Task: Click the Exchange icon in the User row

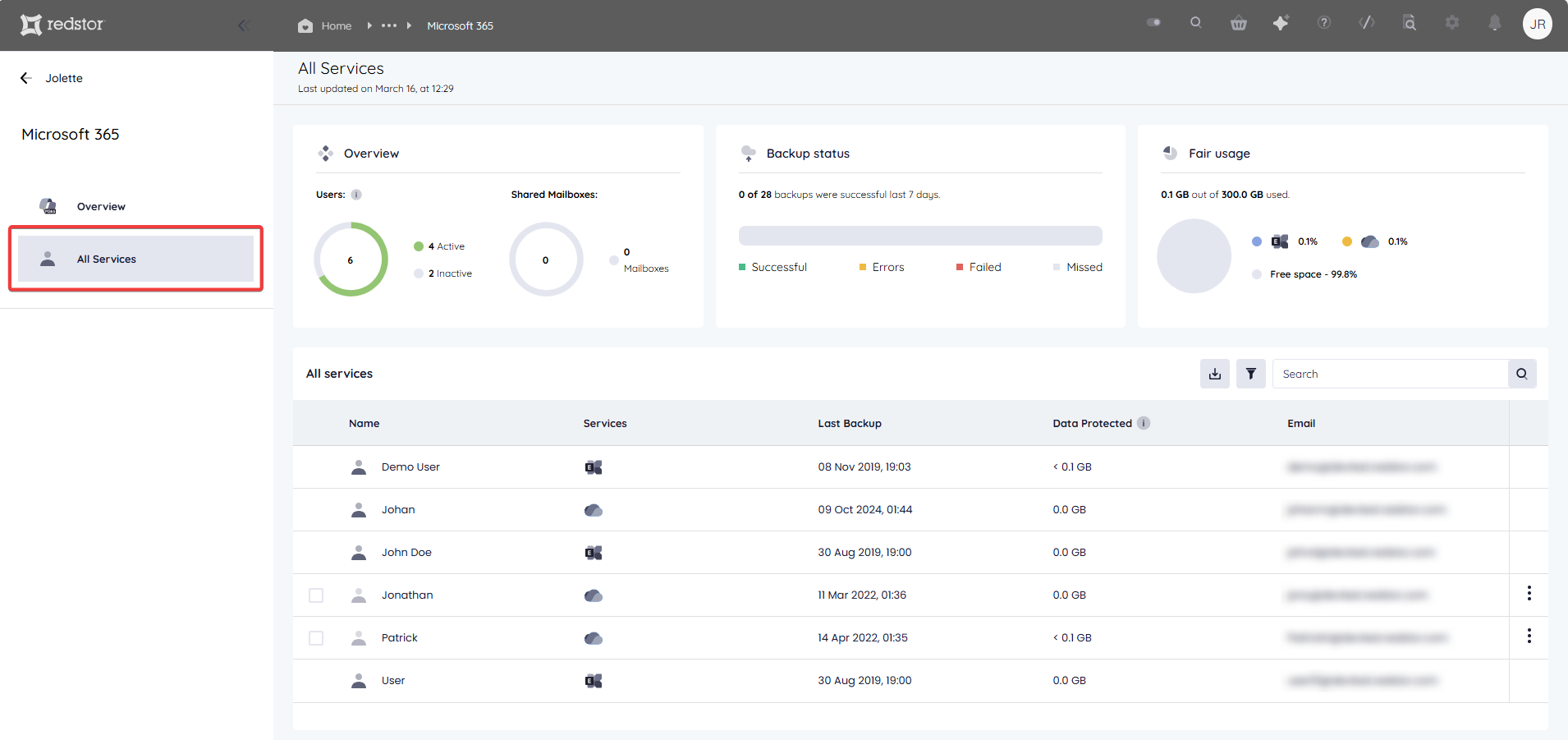Action: point(594,681)
